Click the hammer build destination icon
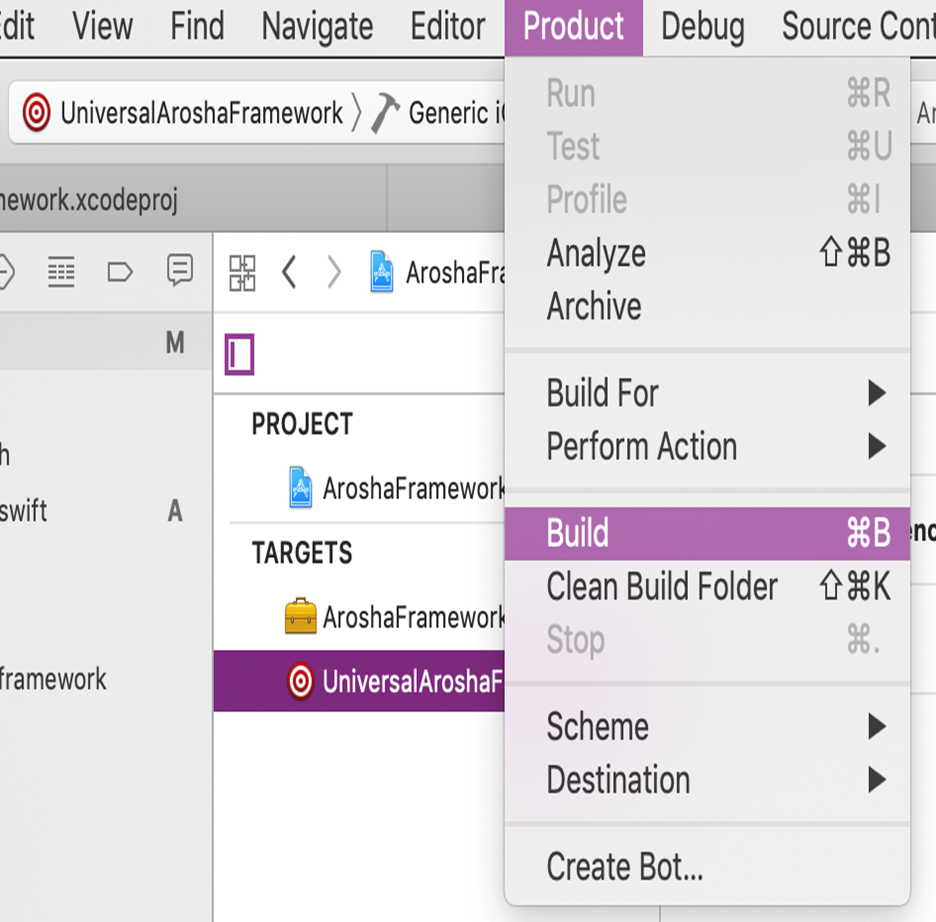This screenshot has height=922, width=936. click(x=386, y=112)
